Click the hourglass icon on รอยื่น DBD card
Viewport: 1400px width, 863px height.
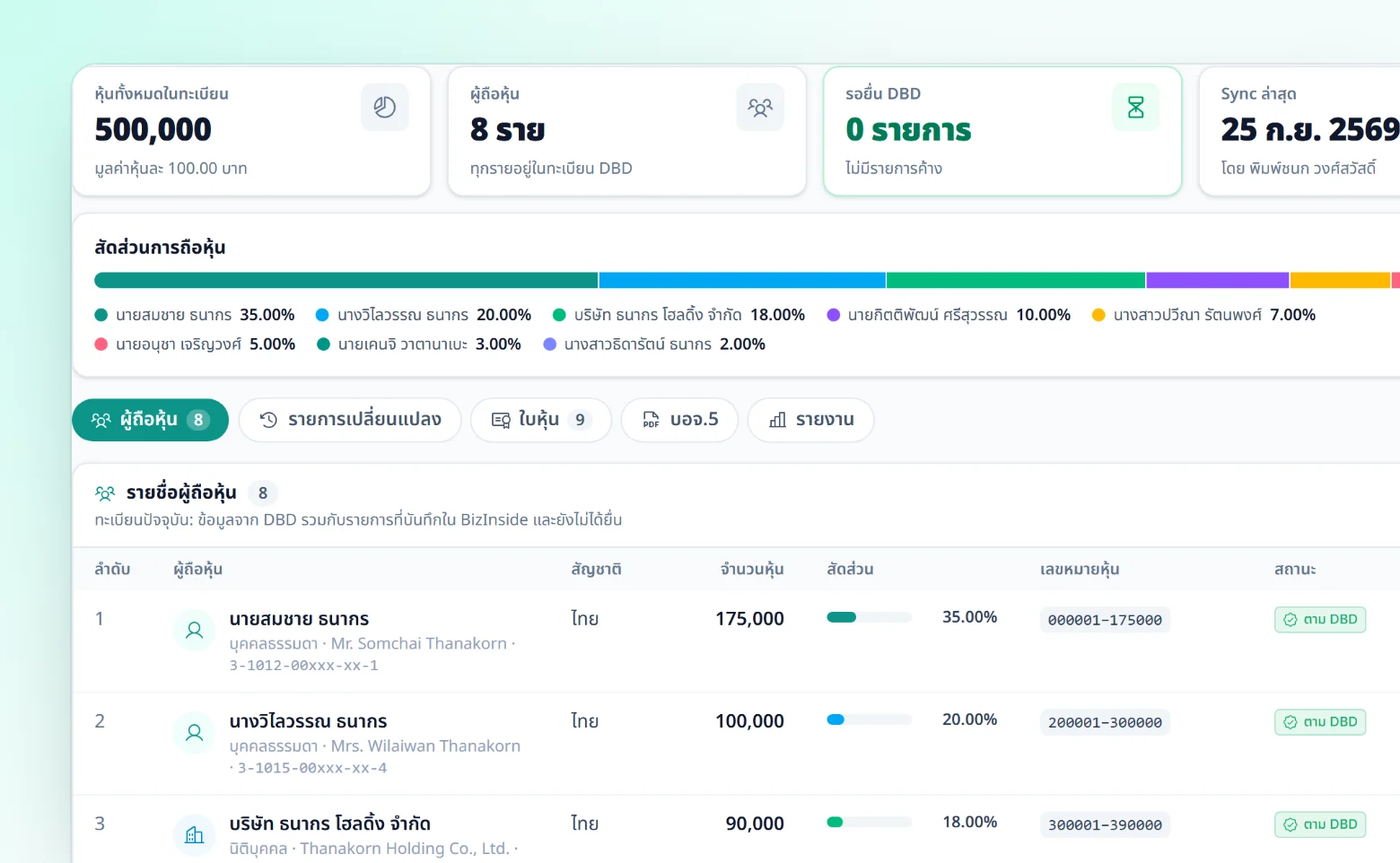click(x=1135, y=108)
